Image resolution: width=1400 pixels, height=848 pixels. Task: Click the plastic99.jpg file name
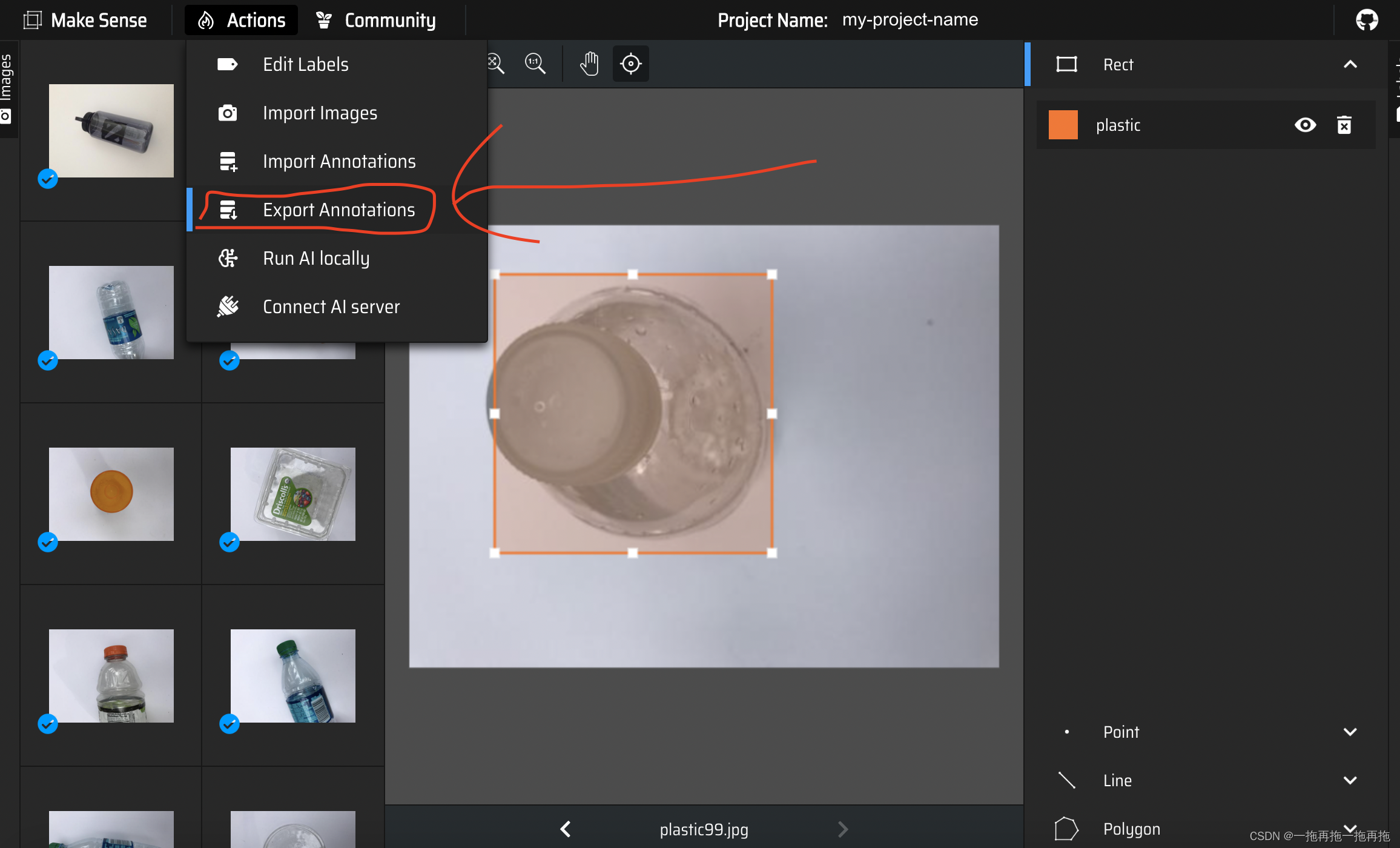704,829
